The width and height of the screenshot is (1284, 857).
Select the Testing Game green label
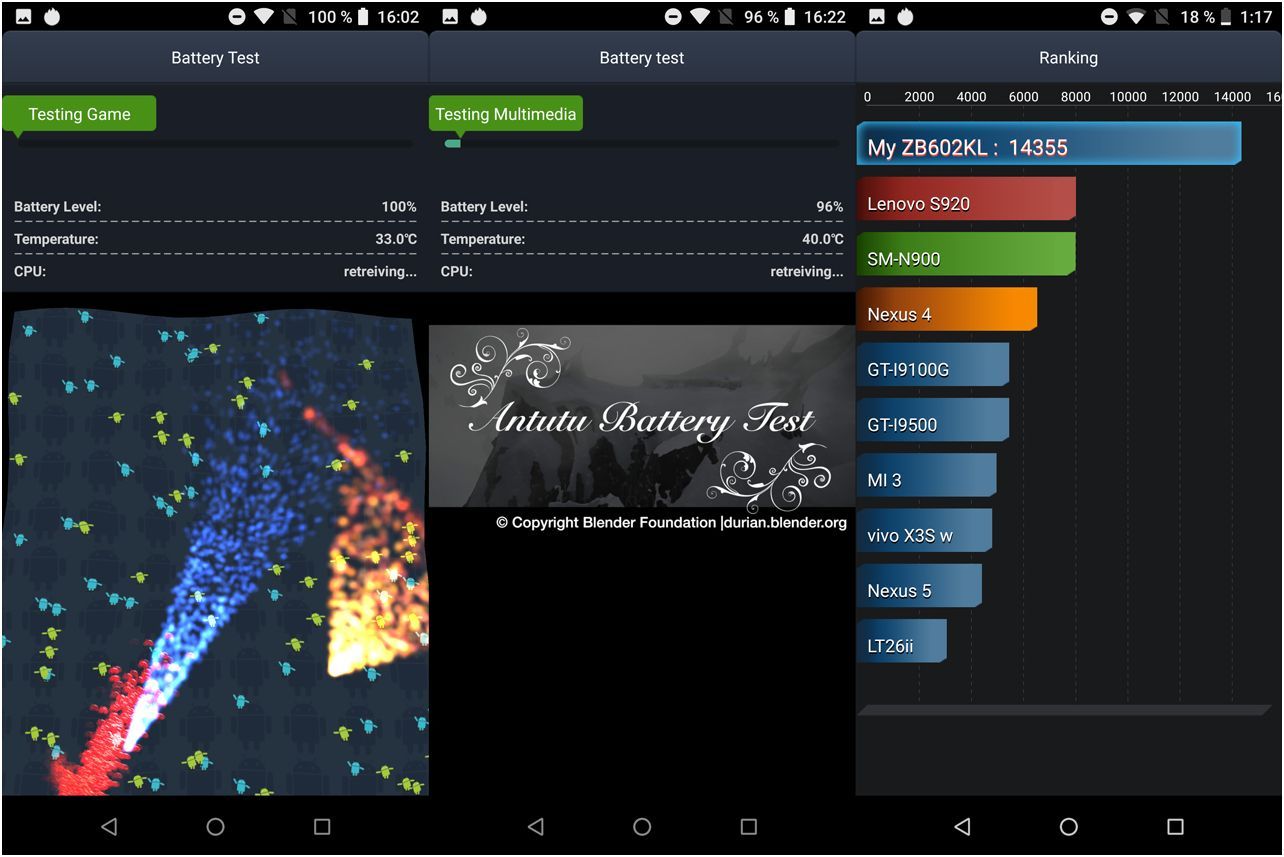point(79,114)
